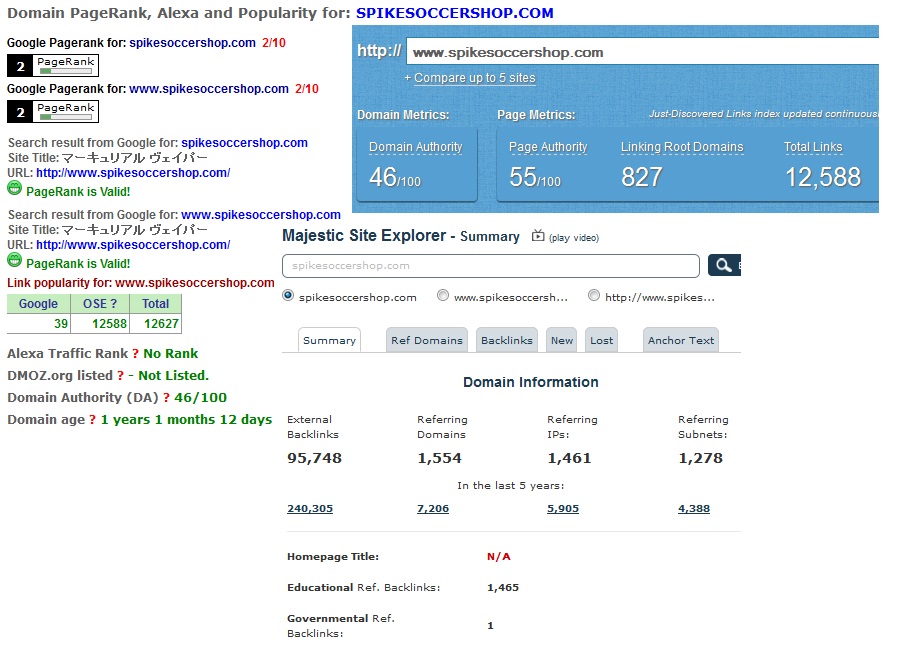Open the first http://www.spikesoccershop.com/ URL link
The height and width of the screenshot is (654, 898).
[x=133, y=172]
